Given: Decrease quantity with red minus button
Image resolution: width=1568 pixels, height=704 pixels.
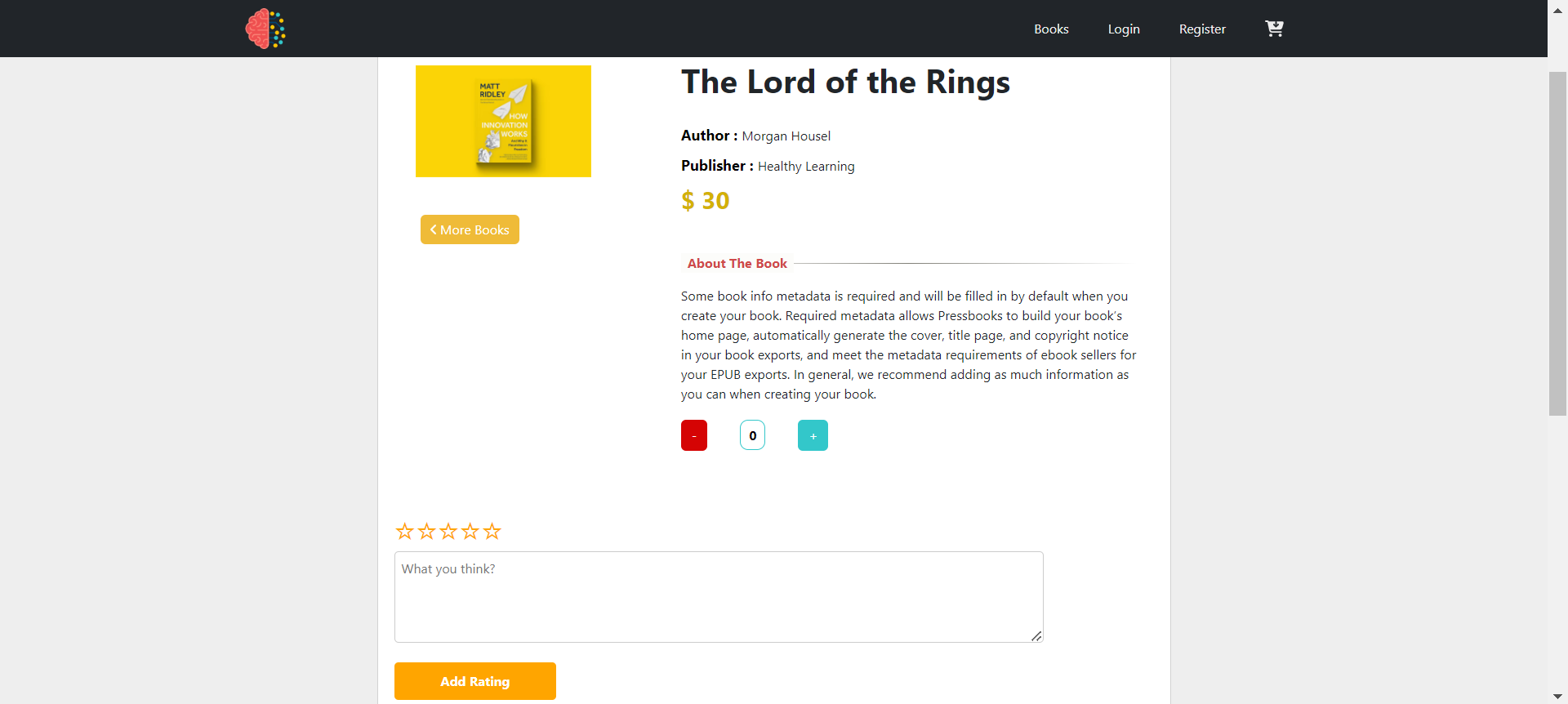Looking at the screenshot, I should (694, 435).
